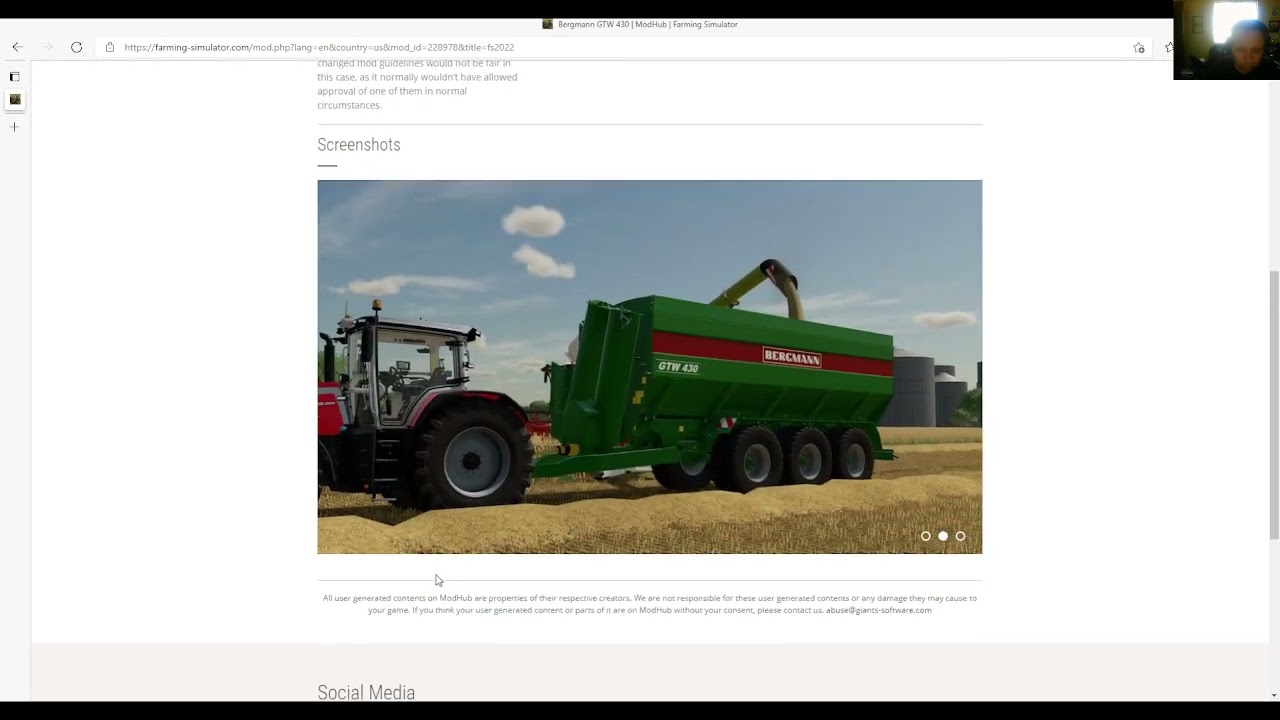Email abuse@giants-software.com link
The width and height of the screenshot is (1280, 720).
point(878,610)
